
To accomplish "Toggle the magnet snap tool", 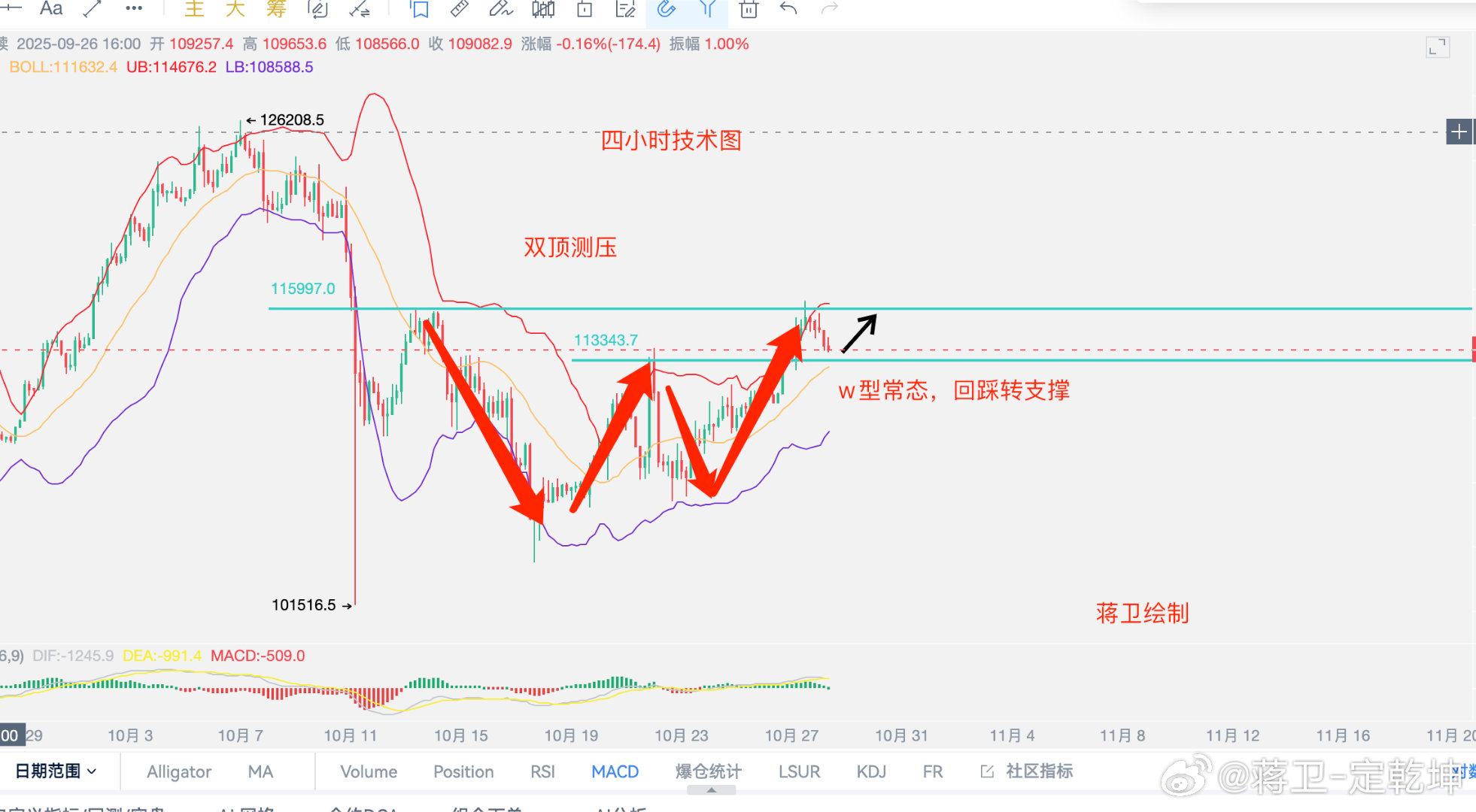I will 667,10.
